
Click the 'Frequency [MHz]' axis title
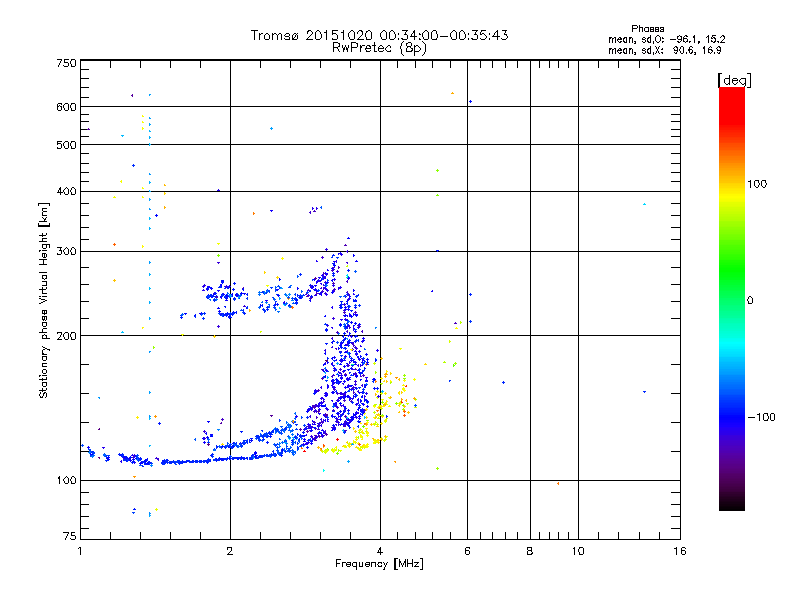tap(379, 564)
